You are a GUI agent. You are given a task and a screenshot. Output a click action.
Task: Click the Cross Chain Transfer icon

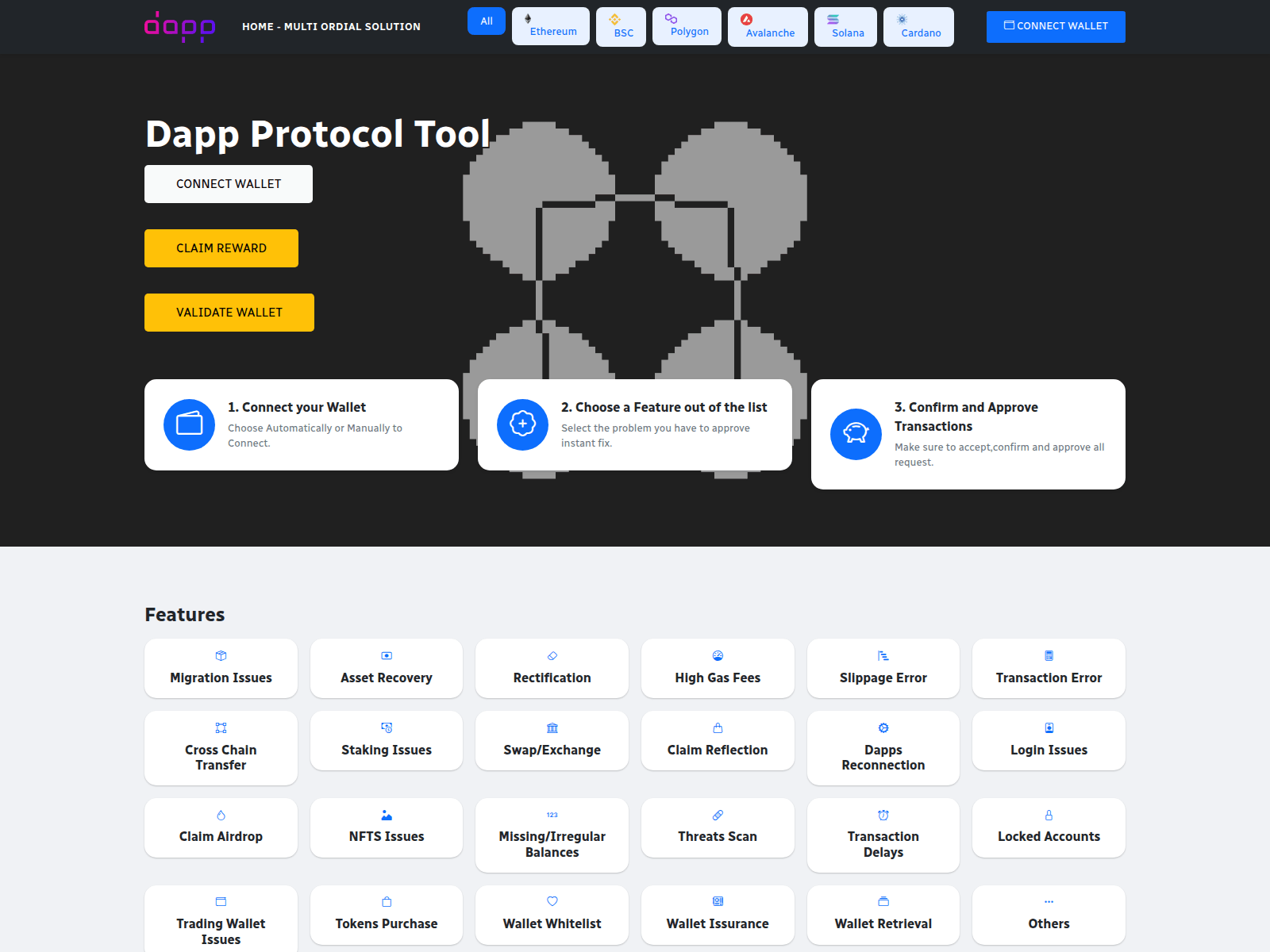221,728
